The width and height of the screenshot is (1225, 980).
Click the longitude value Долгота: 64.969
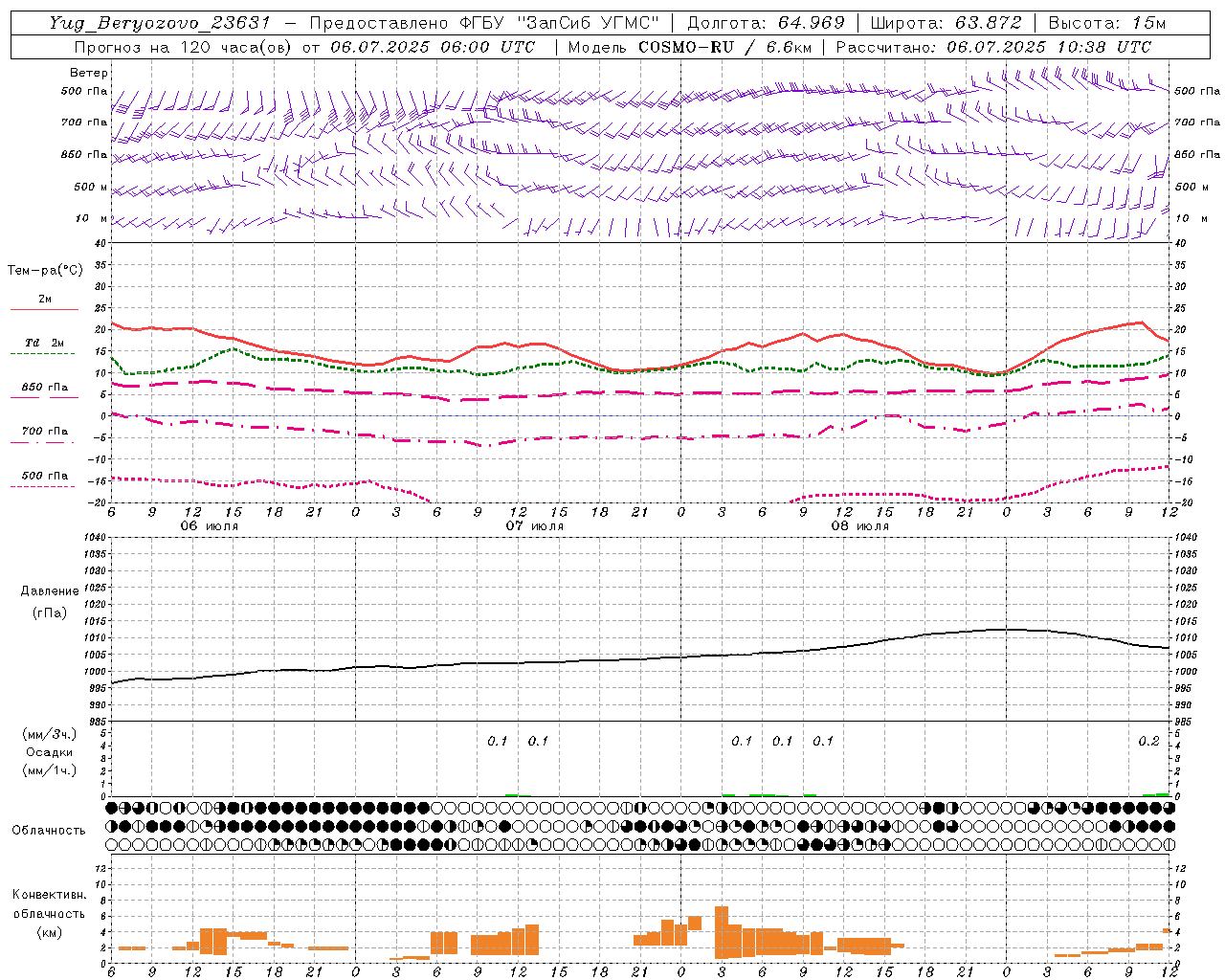click(767, 23)
